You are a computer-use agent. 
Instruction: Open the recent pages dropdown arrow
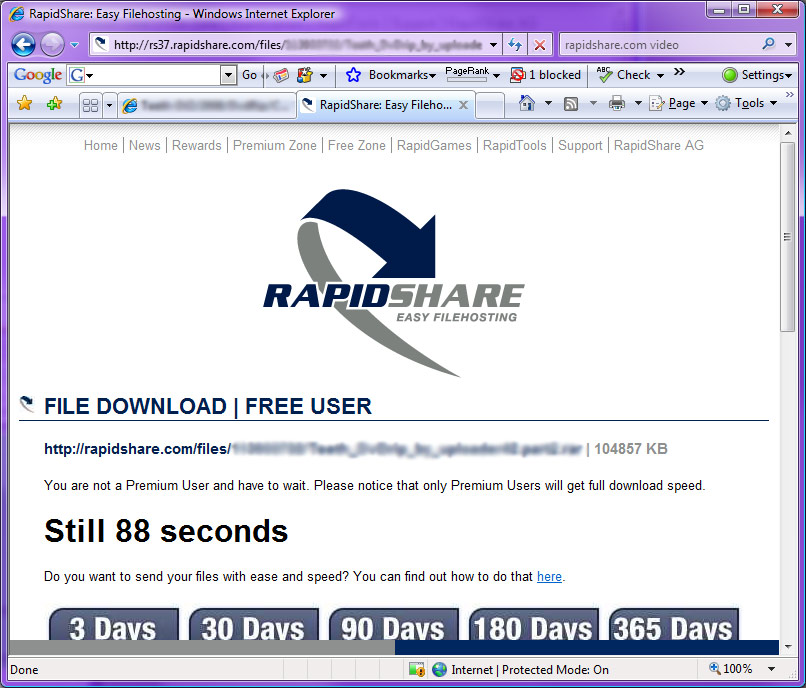tap(75, 45)
